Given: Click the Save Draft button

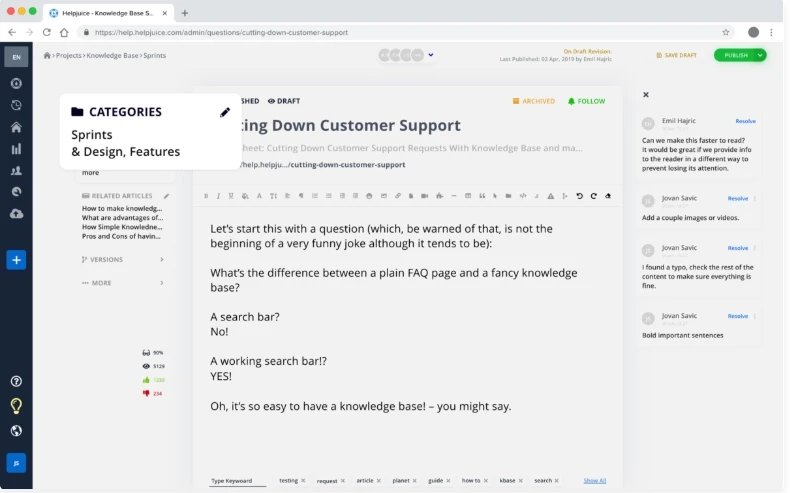Looking at the screenshot, I should tap(676, 55).
